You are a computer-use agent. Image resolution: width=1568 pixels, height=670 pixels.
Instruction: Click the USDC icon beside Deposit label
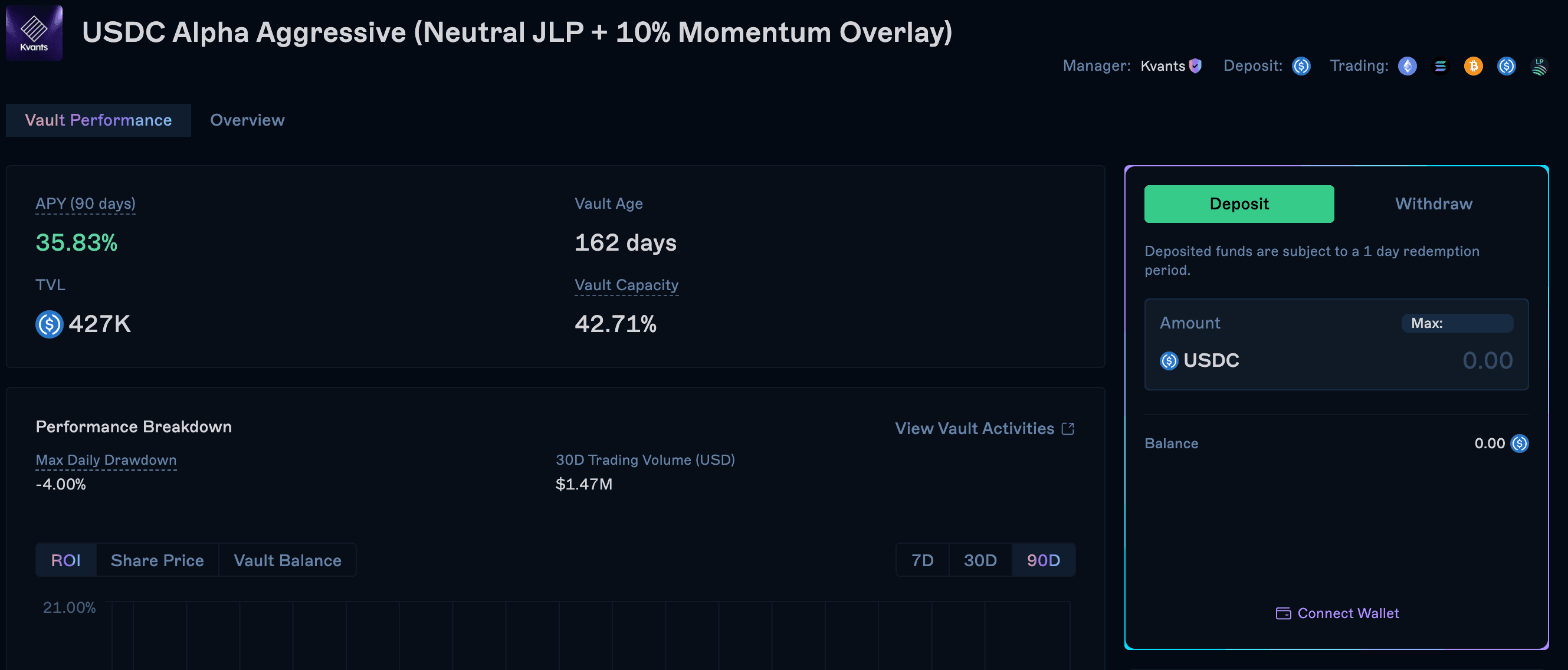1301,65
